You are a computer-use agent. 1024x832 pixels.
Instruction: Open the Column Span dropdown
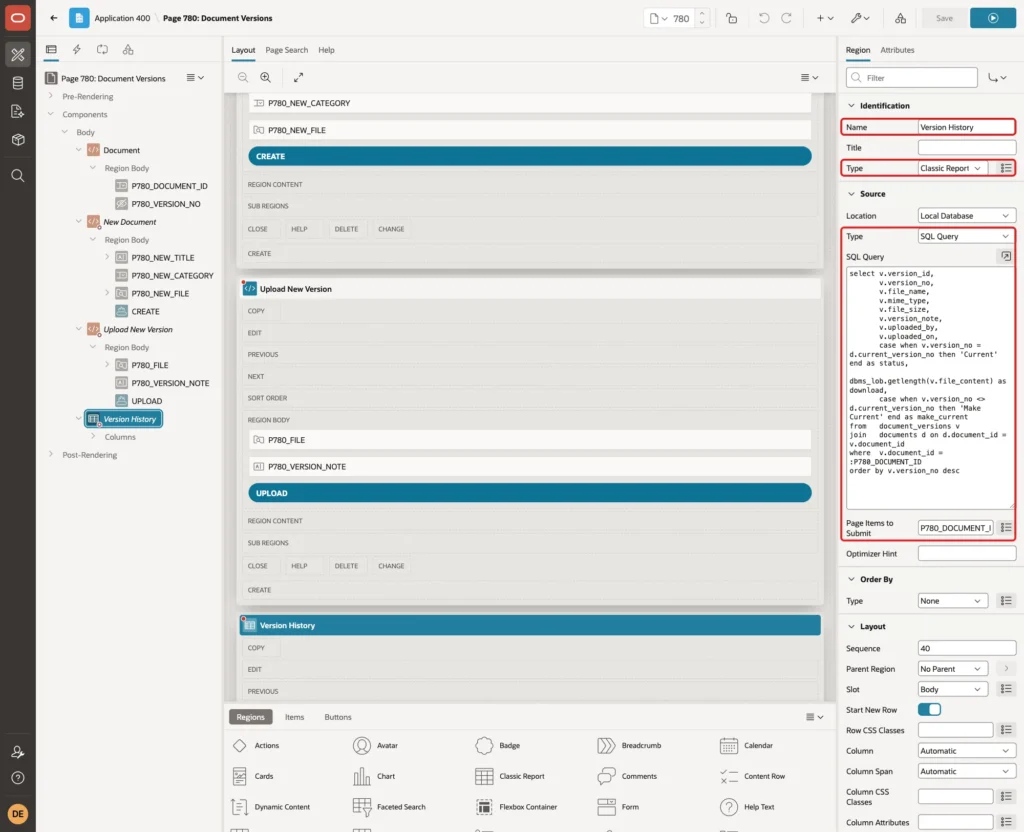[966, 771]
